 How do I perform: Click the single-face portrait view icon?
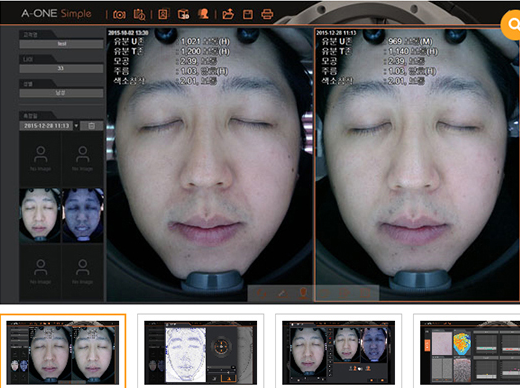[x=163, y=14]
